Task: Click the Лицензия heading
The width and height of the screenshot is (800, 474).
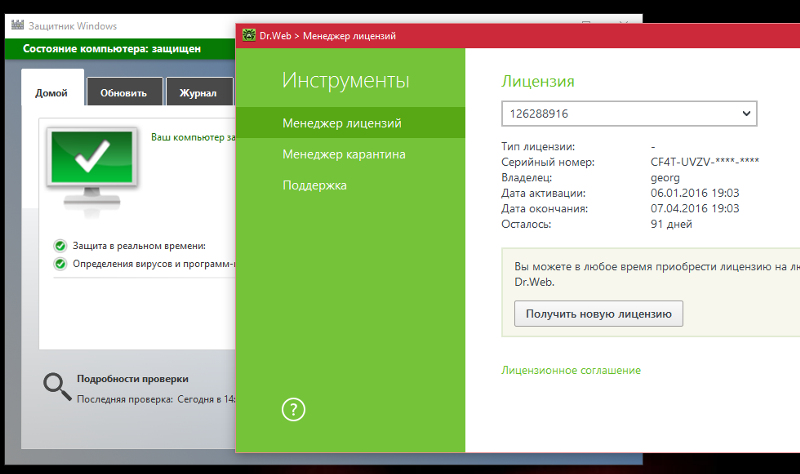Action: [x=538, y=81]
